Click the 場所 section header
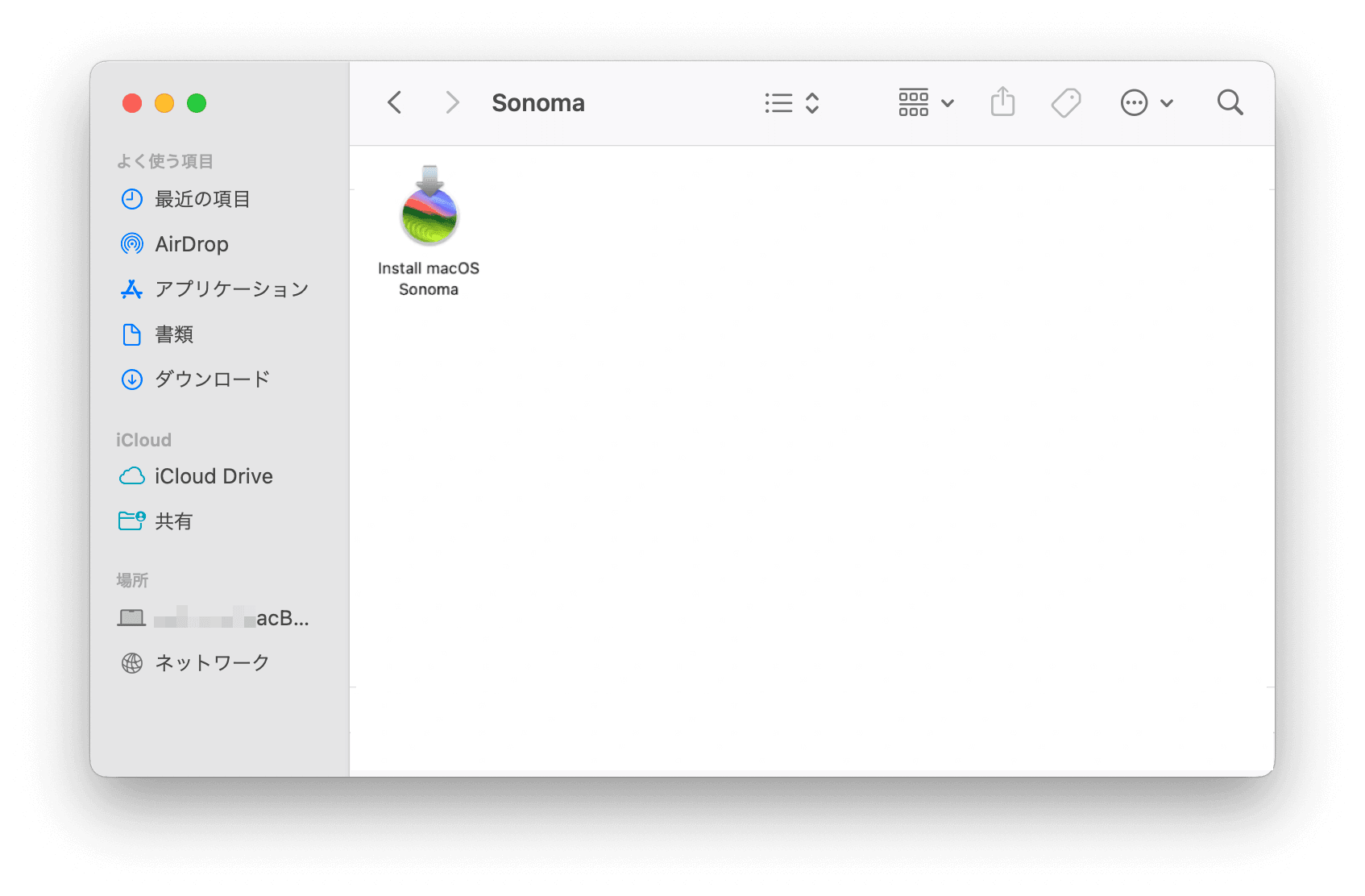 click(132, 580)
